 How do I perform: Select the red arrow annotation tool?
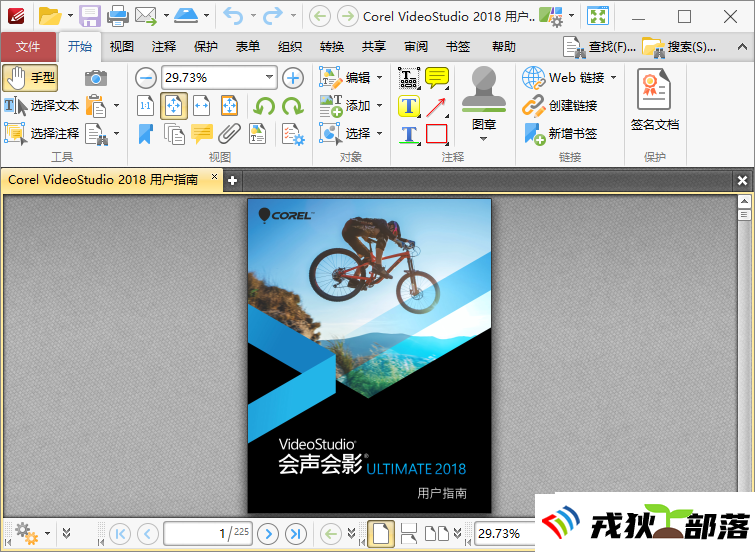(x=437, y=106)
